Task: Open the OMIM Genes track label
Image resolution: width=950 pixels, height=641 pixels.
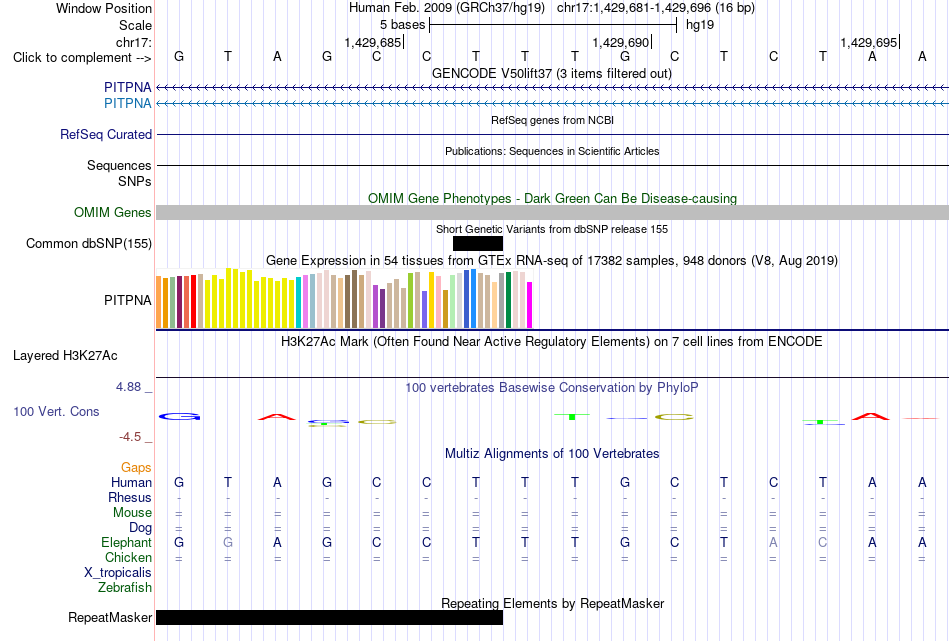Action: coord(113,213)
